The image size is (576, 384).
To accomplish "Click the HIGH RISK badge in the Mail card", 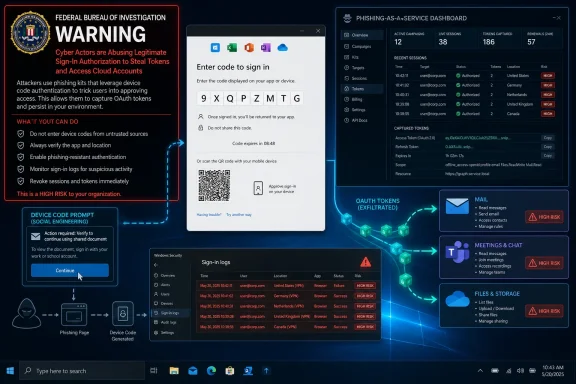I will pyautogui.click(x=545, y=217).
